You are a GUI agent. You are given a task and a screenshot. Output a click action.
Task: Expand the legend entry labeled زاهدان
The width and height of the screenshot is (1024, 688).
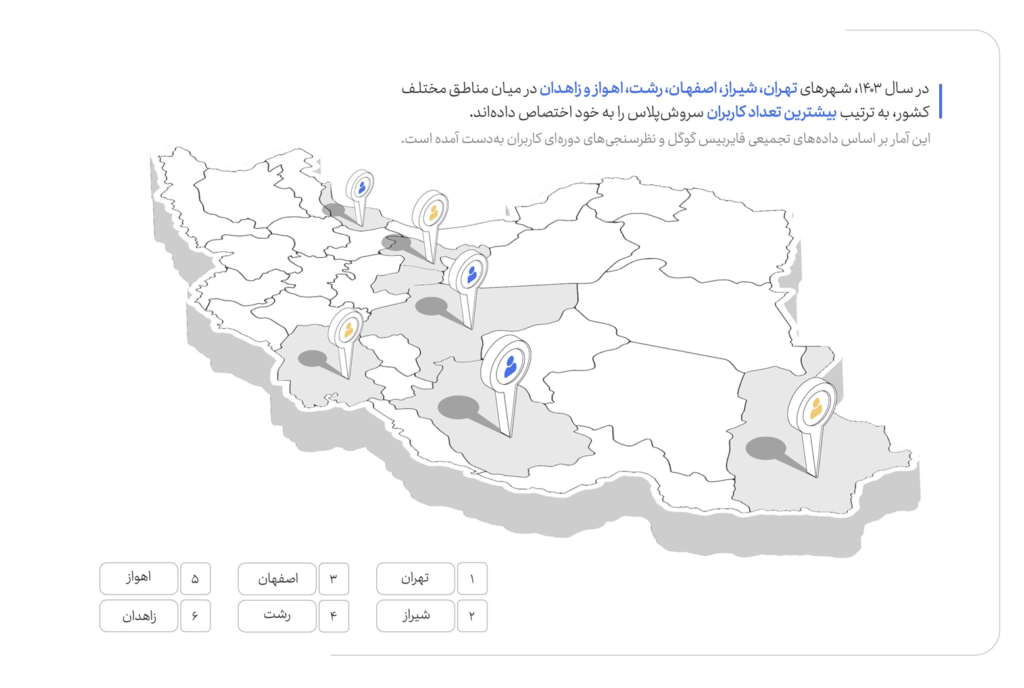[139, 616]
